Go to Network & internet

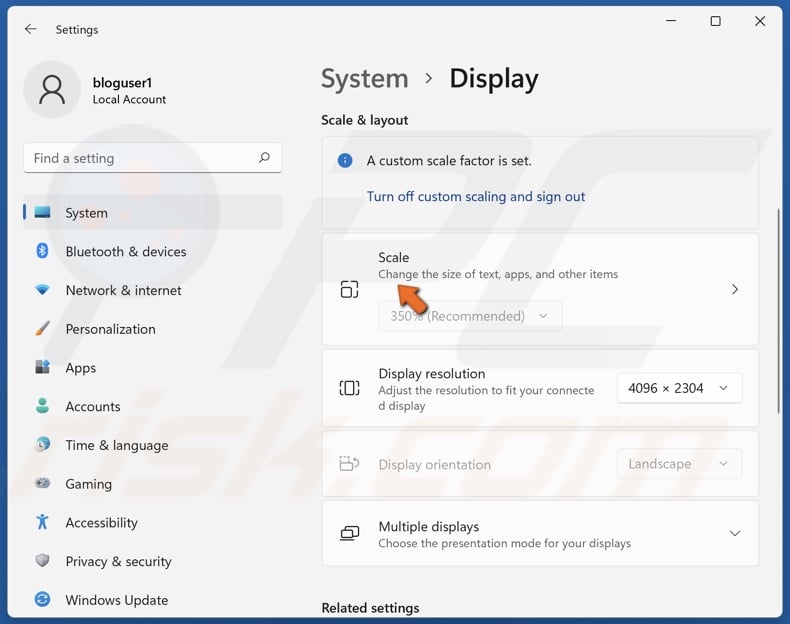[153, 290]
